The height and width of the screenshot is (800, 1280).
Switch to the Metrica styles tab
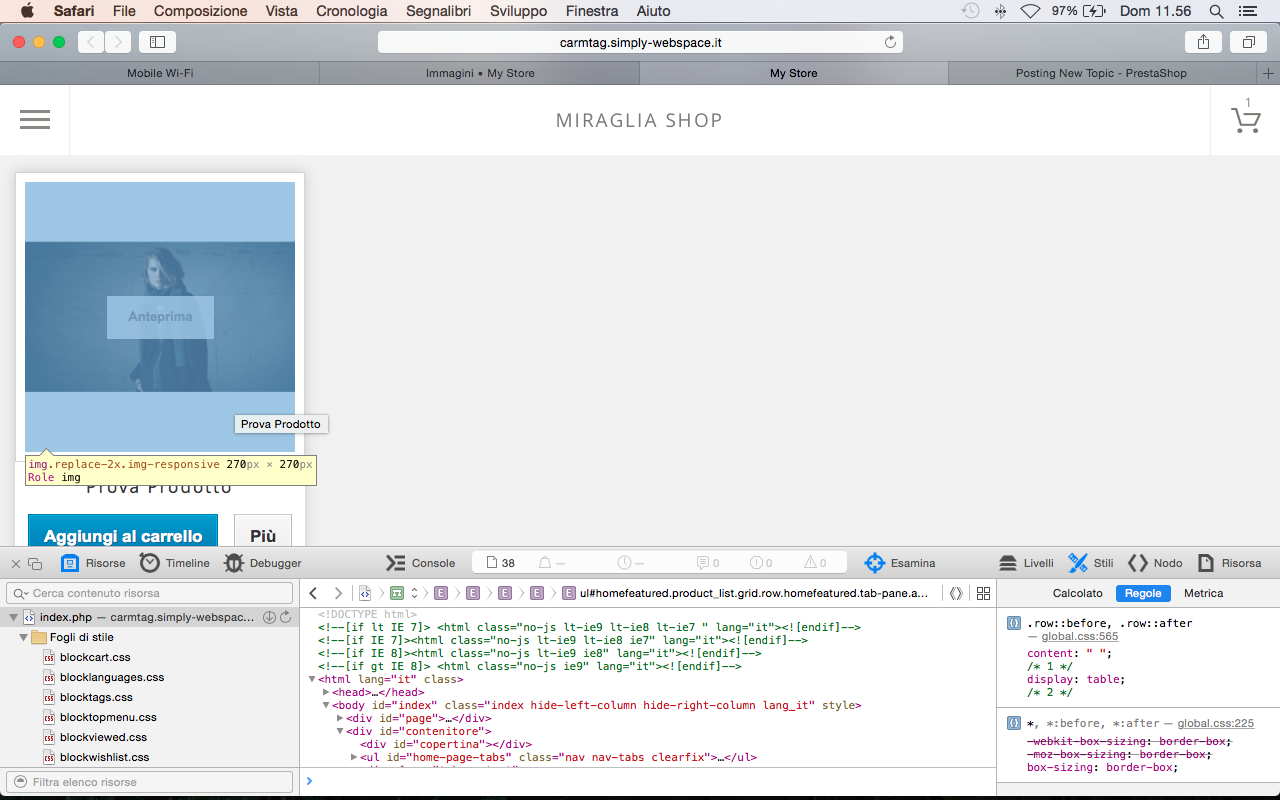1203,593
